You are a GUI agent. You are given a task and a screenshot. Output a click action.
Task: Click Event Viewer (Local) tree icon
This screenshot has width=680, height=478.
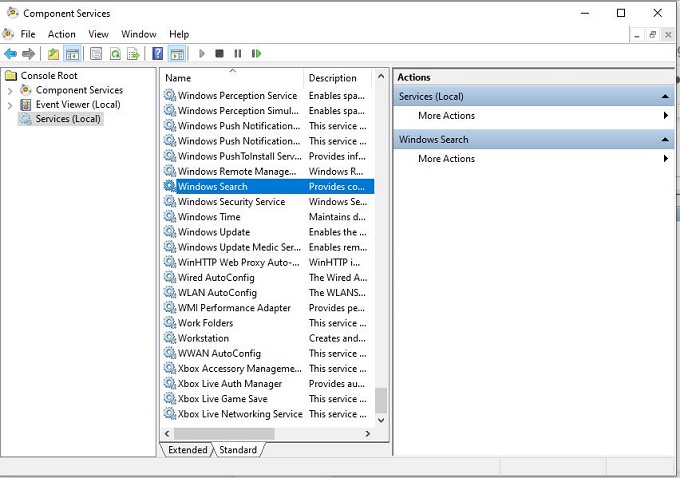[x=26, y=105]
